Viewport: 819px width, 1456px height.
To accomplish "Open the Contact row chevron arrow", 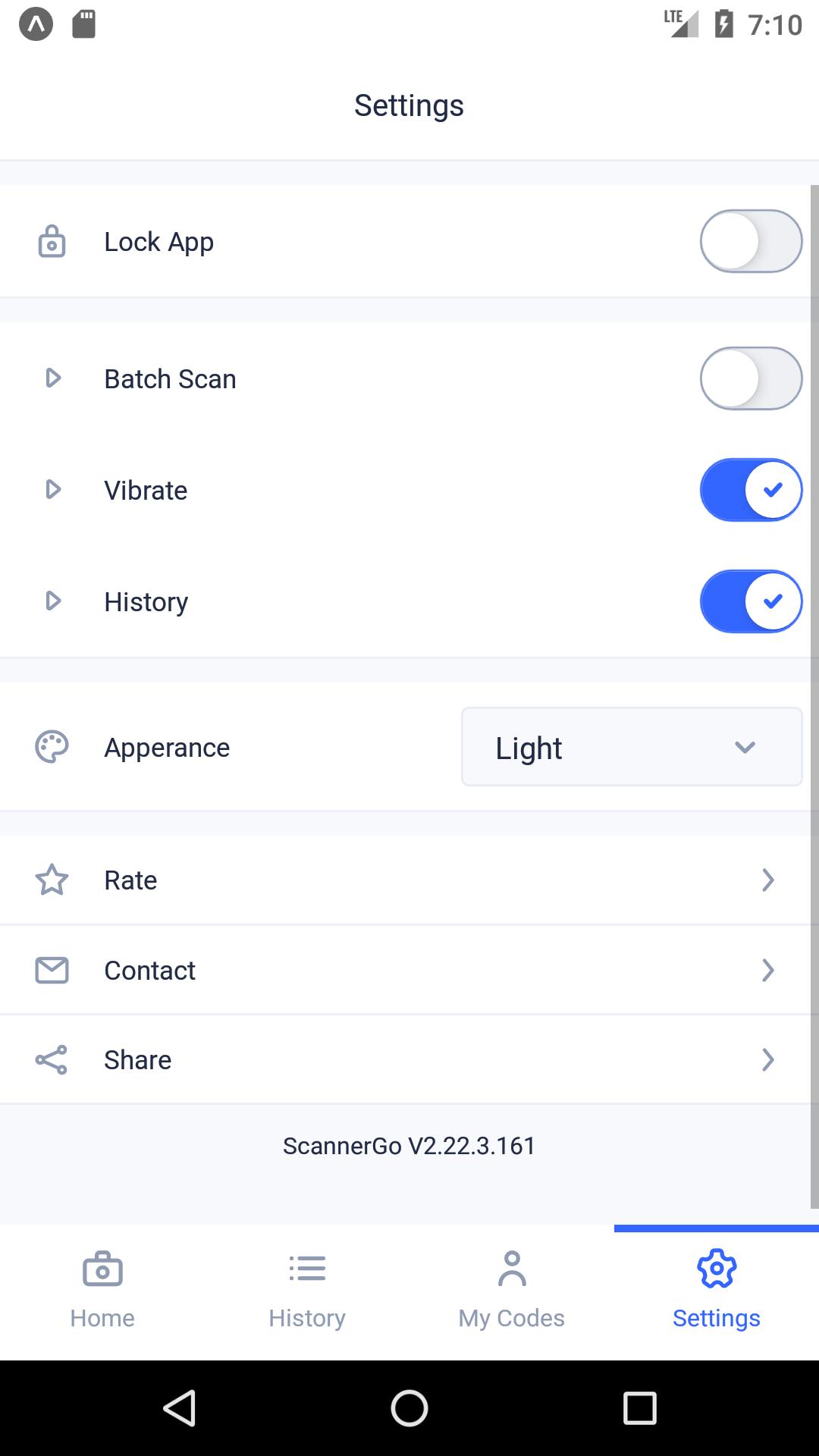I will pyautogui.click(x=767, y=970).
